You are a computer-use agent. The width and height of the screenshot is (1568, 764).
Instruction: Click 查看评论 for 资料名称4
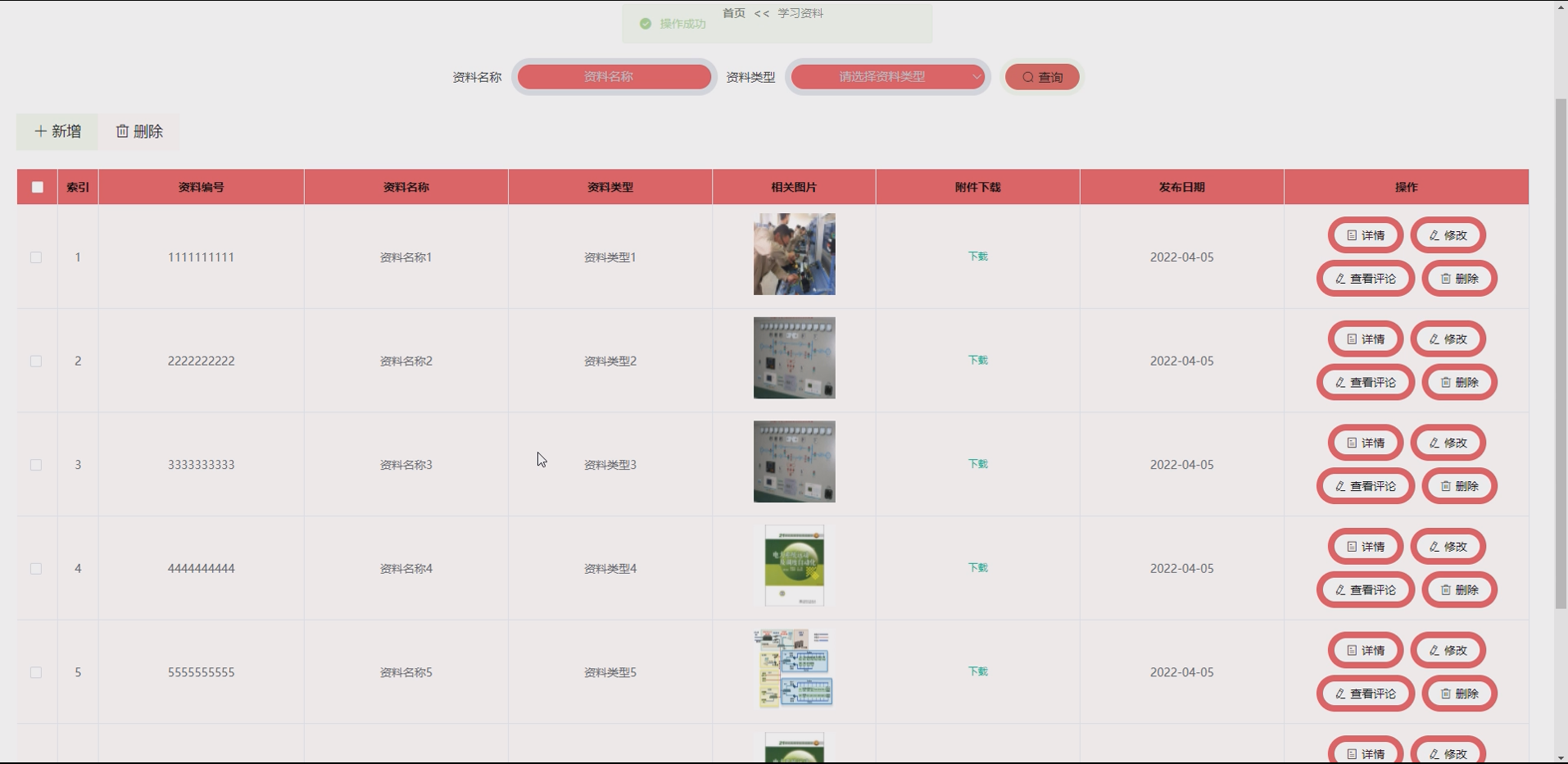point(1366,590)
